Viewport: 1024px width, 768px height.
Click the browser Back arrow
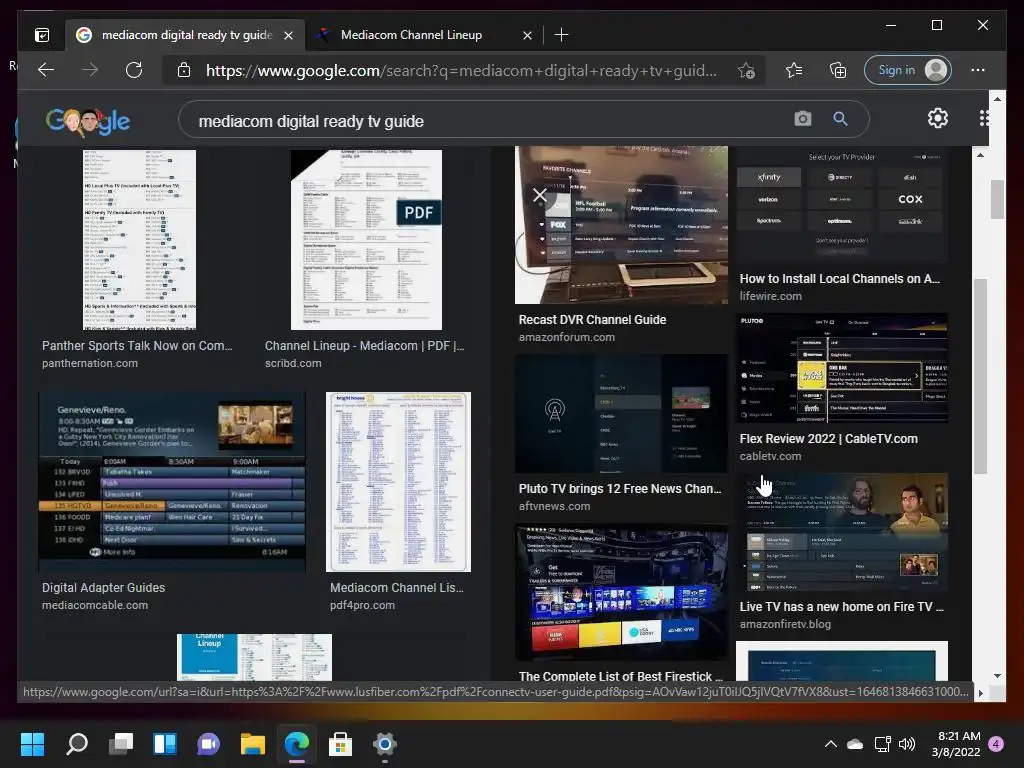(46, 70)
